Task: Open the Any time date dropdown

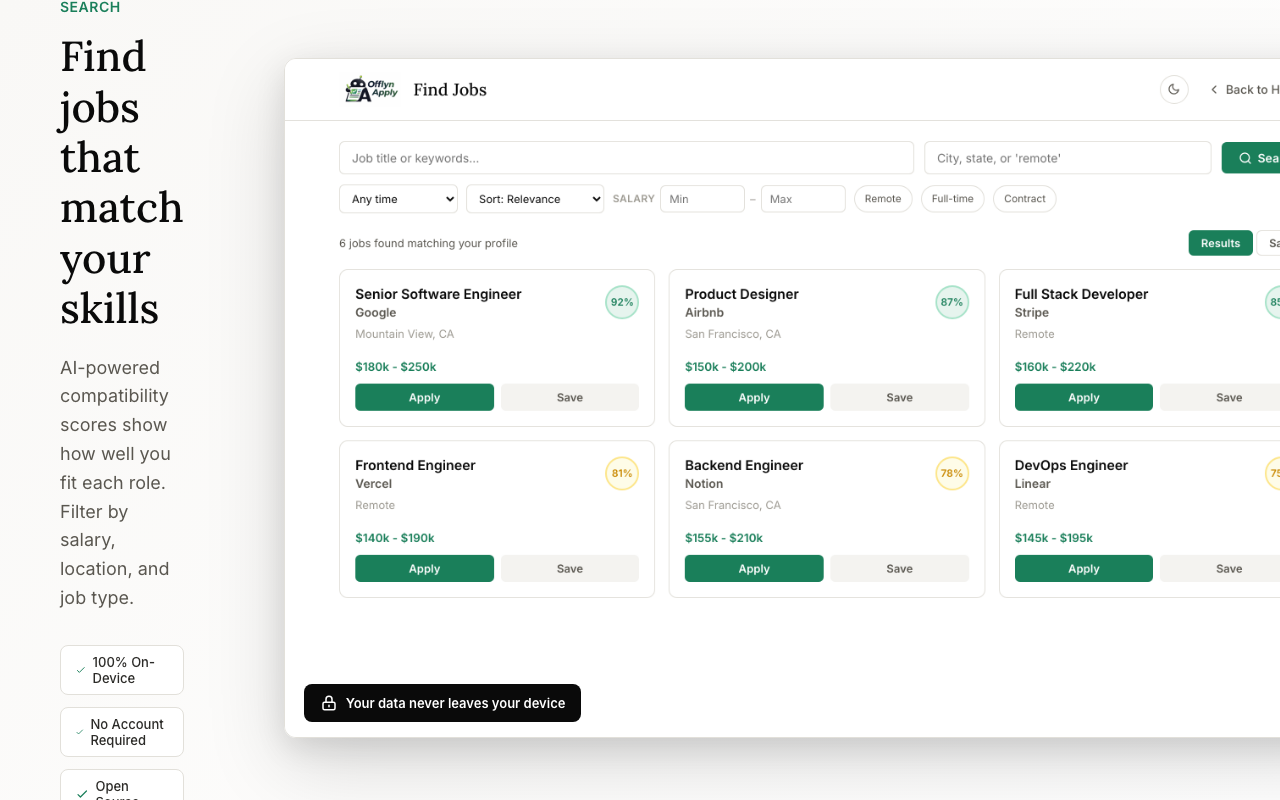Action: point(398,199)
